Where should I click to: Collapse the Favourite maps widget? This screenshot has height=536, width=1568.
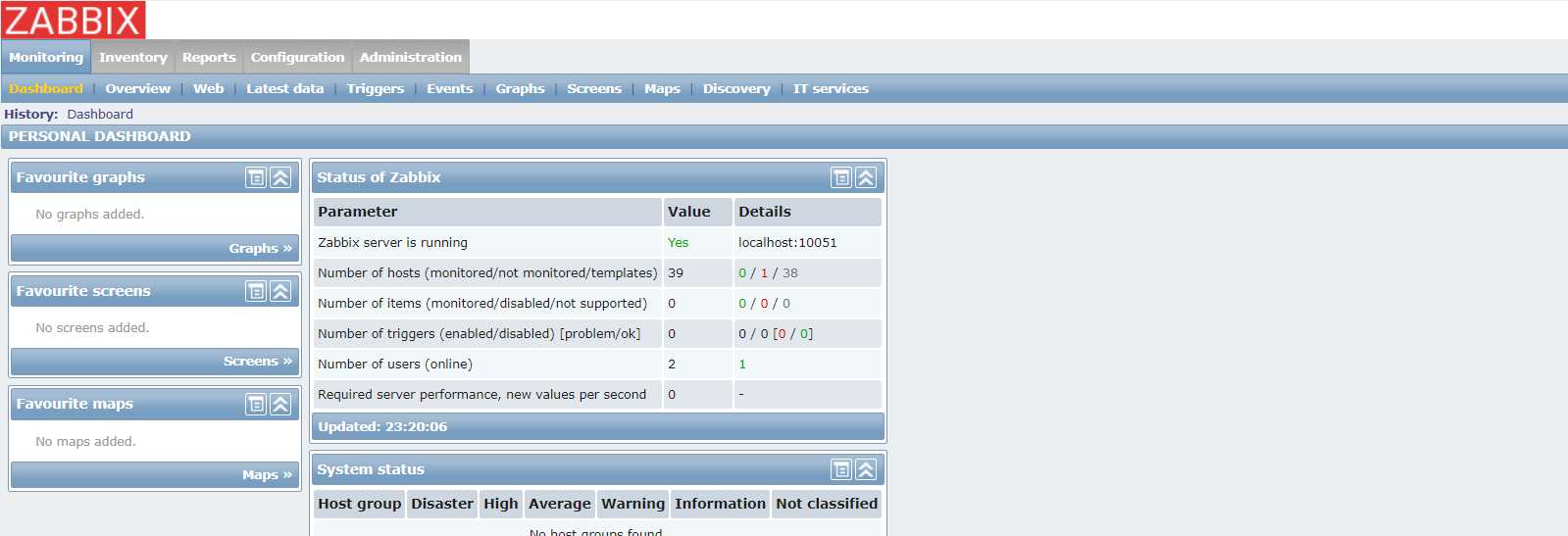tap(280, 404)
